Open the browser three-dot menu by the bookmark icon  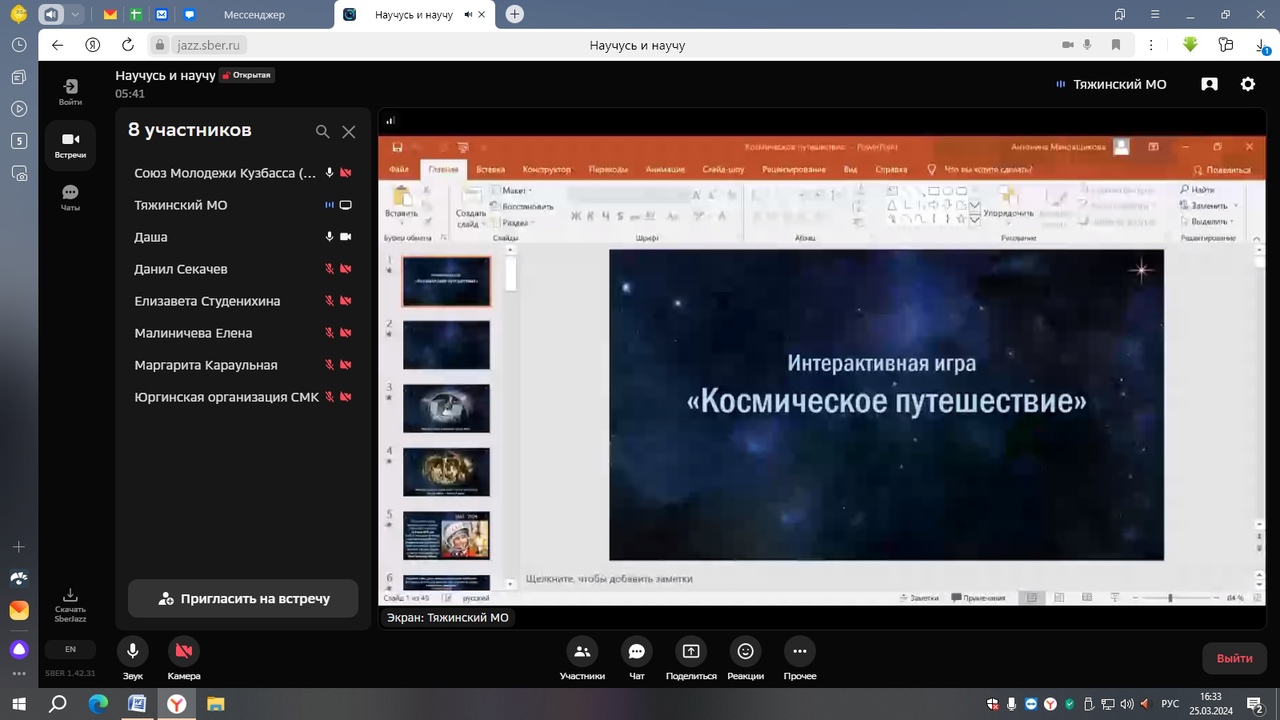pos(1153,45)
